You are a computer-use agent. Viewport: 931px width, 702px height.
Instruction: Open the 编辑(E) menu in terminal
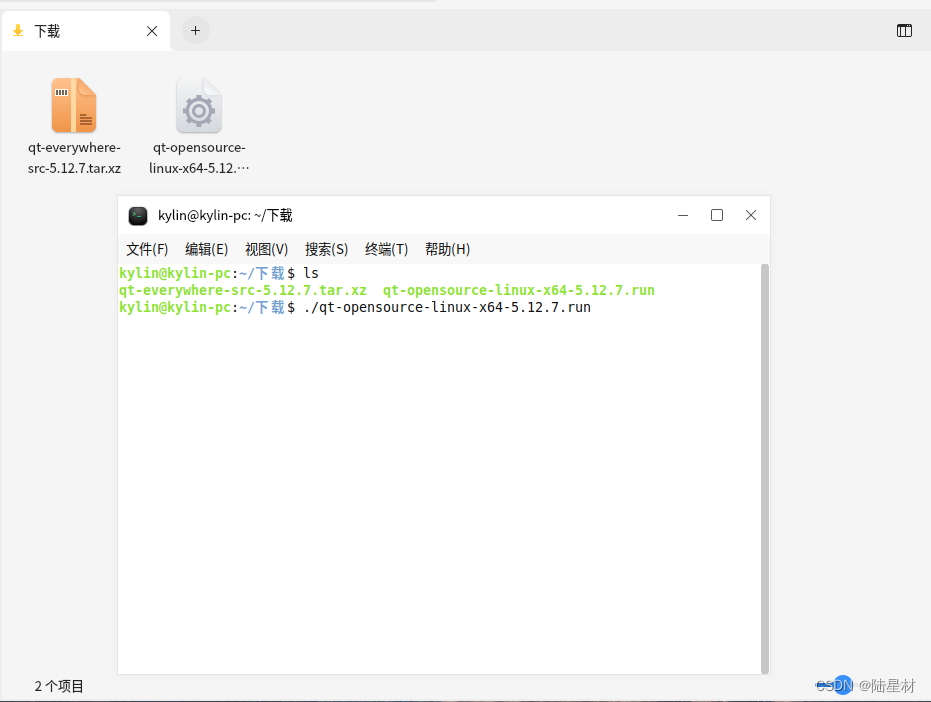coord(207,249)
